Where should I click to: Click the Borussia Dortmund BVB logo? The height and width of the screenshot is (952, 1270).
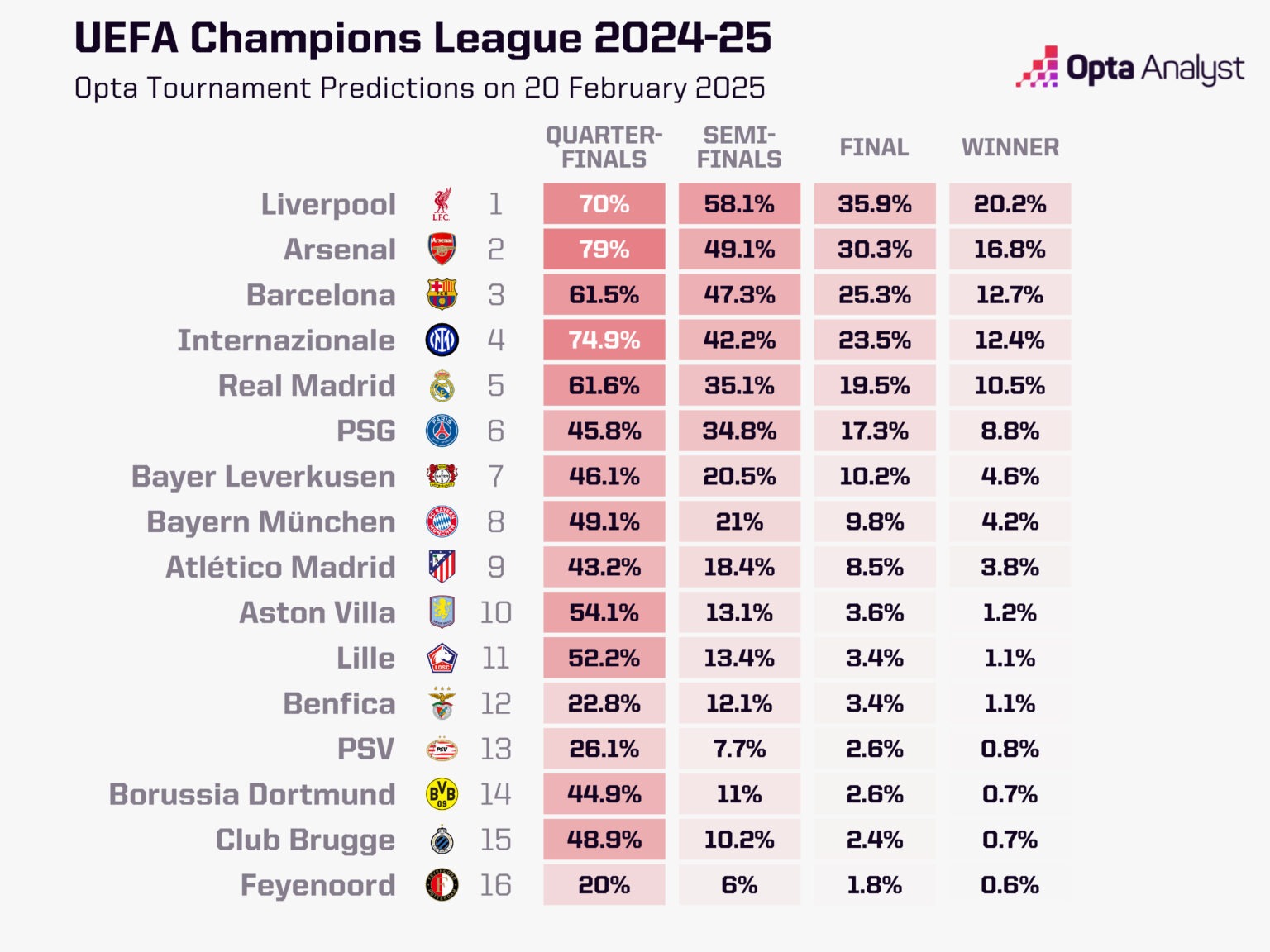click(x=442, y=794)
